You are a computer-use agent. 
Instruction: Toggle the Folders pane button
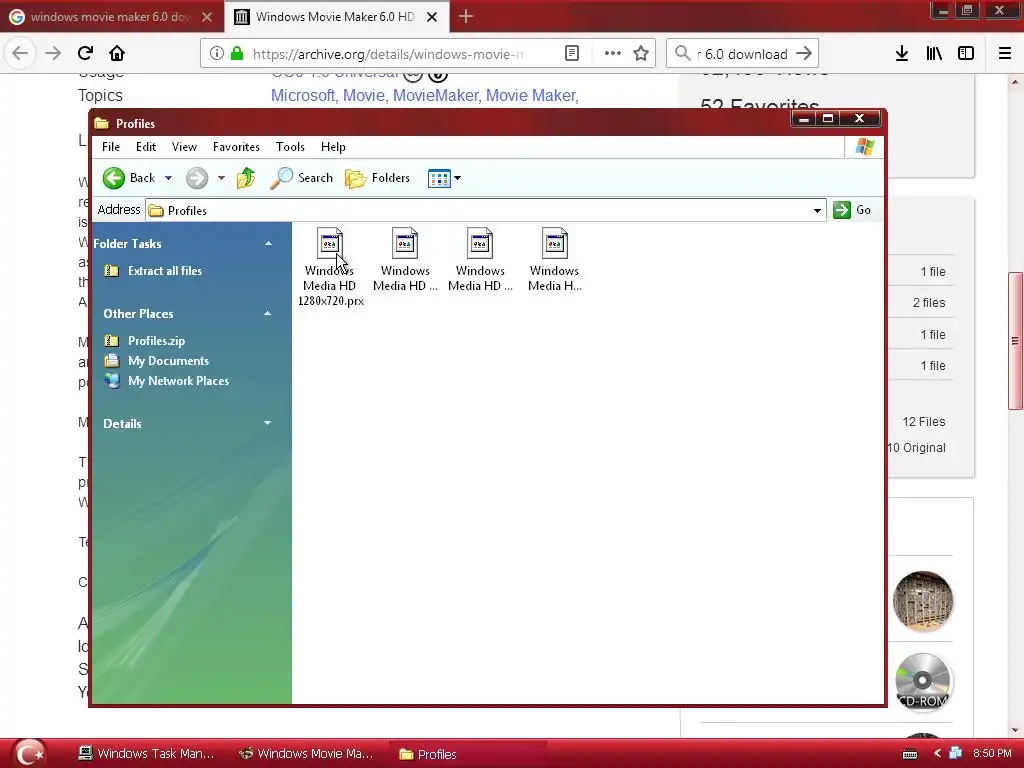(377, 178)
